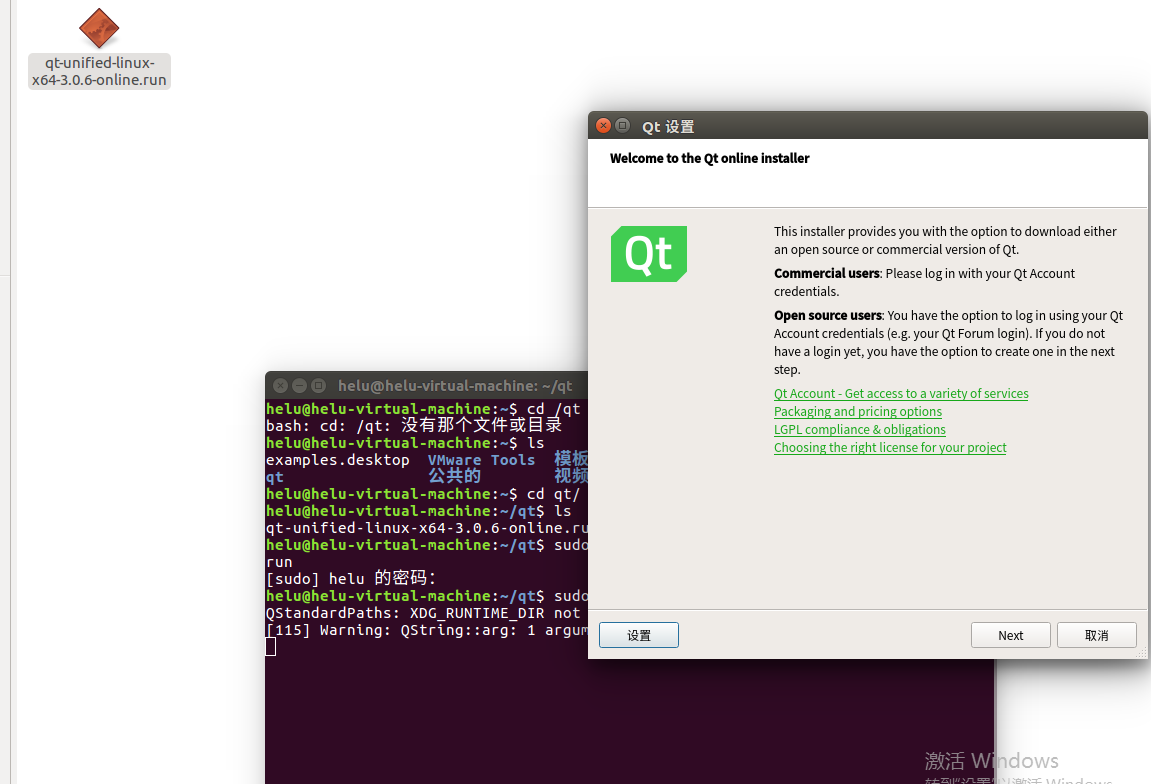Click the 'bash: cd: /qt' error line
The image size is (1151, 784).
click(x=414, y=426)
